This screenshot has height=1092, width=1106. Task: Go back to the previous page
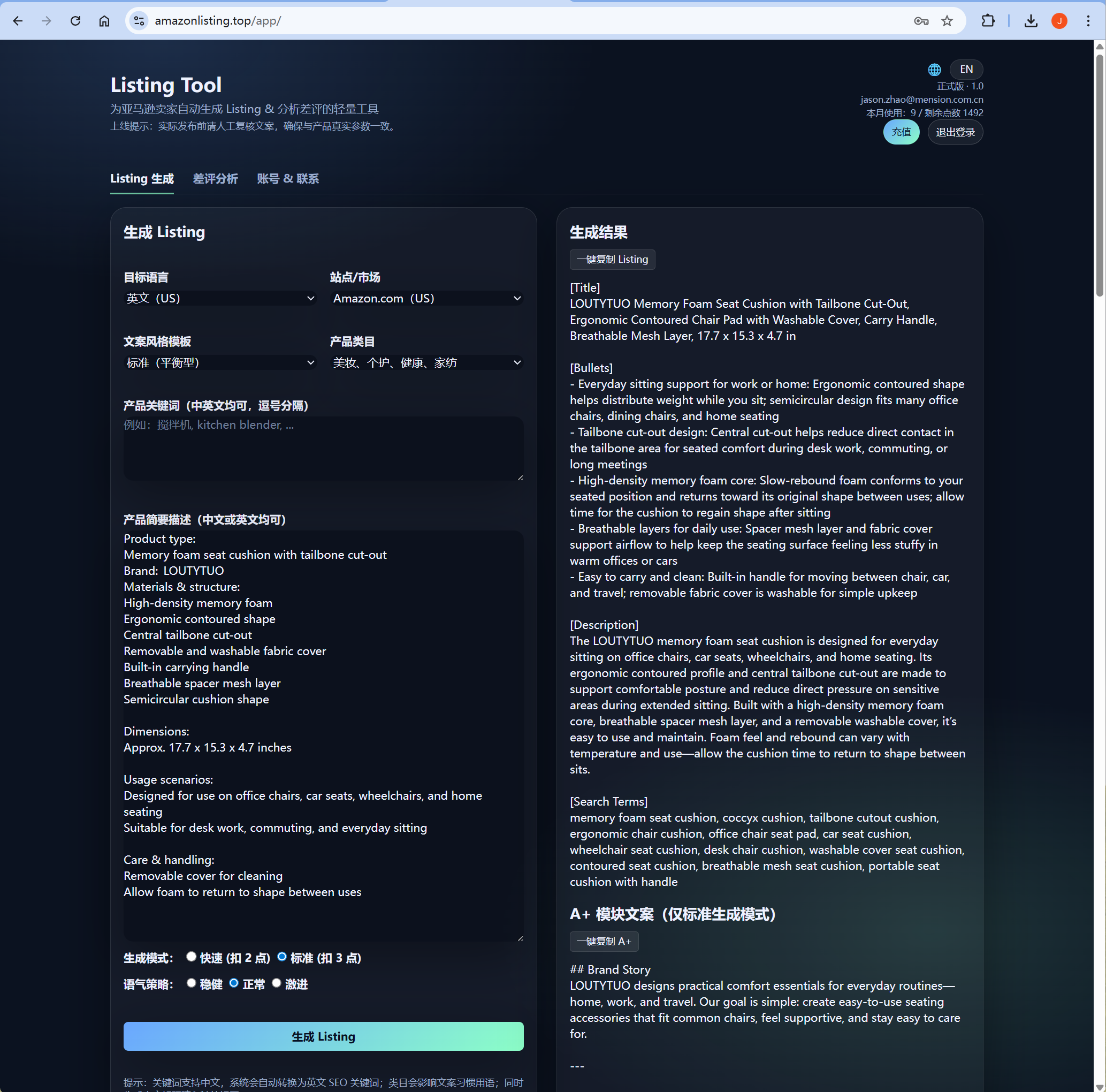pyautogui.click(x=18, y=21)
